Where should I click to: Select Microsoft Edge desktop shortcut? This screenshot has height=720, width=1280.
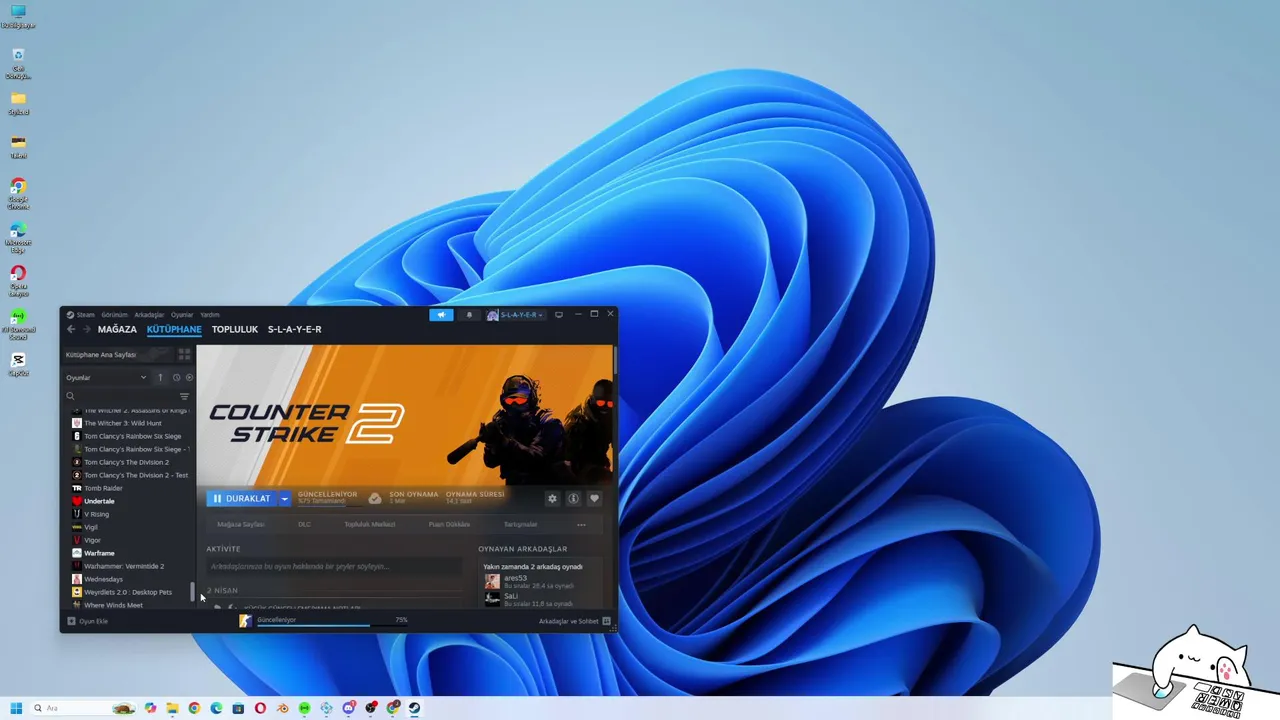coord(18,235)
